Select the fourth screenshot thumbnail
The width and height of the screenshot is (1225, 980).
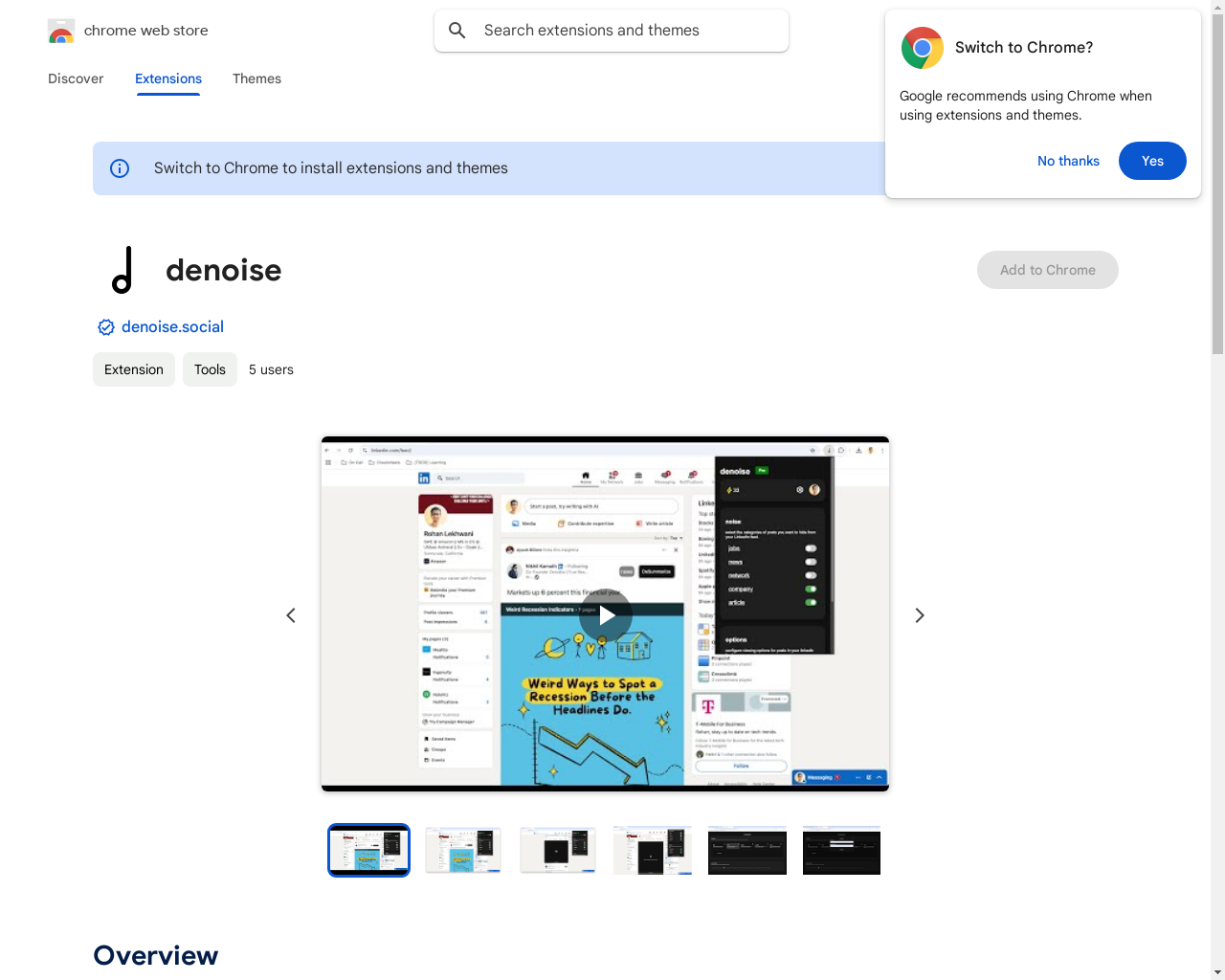653,850
